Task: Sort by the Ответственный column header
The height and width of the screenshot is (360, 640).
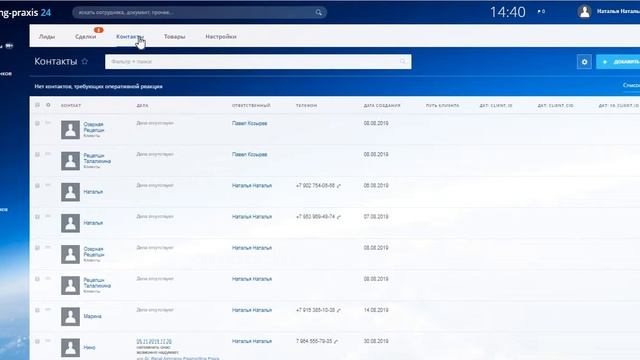Action: [x=251, y=105]
